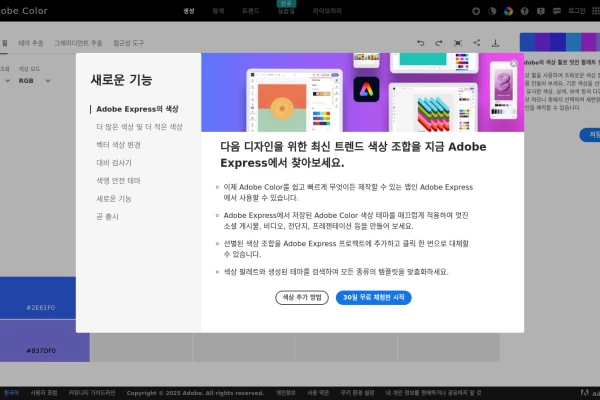The width and height of the screenshot is (600, 400).
Task: Select 새로운 기능 item in dialog list
Action: (114, 199)
